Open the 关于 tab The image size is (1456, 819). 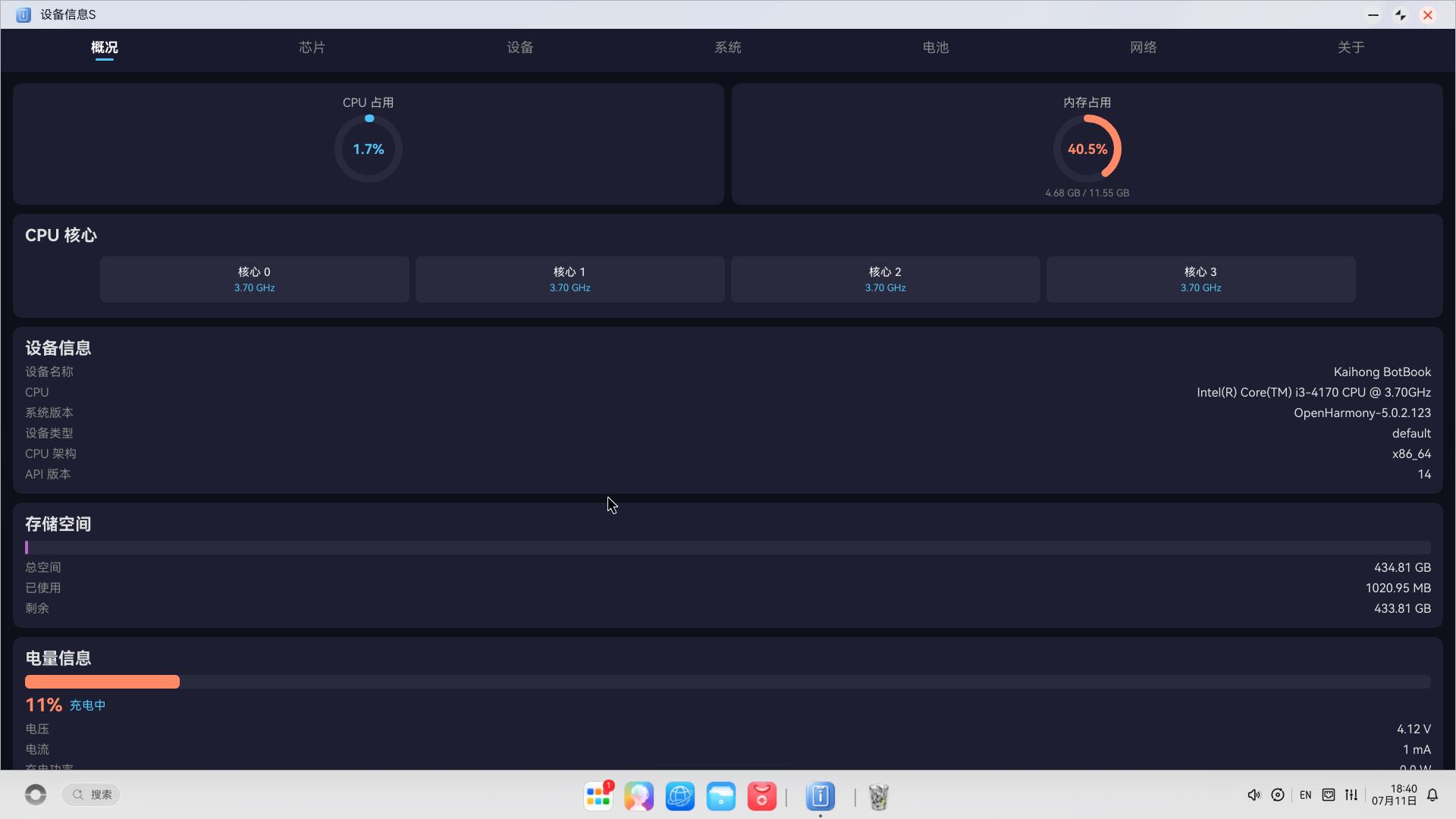(x=1351, y=47)
